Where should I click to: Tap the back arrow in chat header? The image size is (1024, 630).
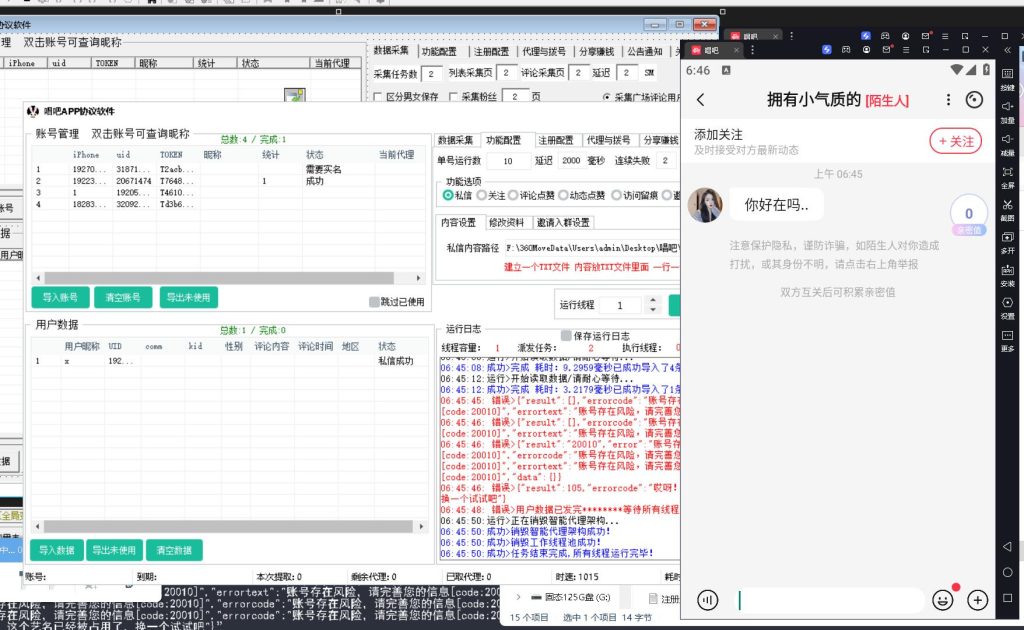coord(700,99)
